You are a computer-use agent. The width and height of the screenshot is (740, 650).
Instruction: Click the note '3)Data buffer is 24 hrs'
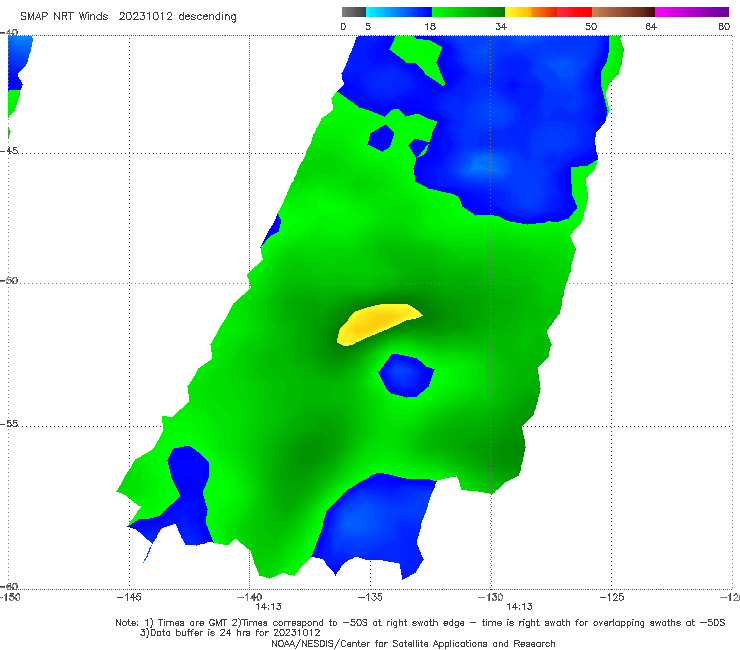(x=230, y=633)
